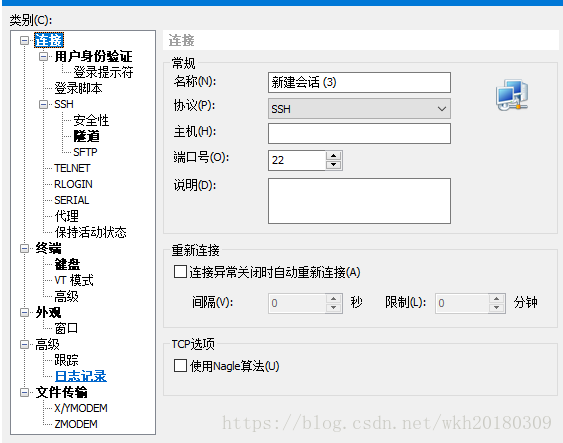Select 终端 in the category tree
The image size is (563, 443).
[48, 248]
